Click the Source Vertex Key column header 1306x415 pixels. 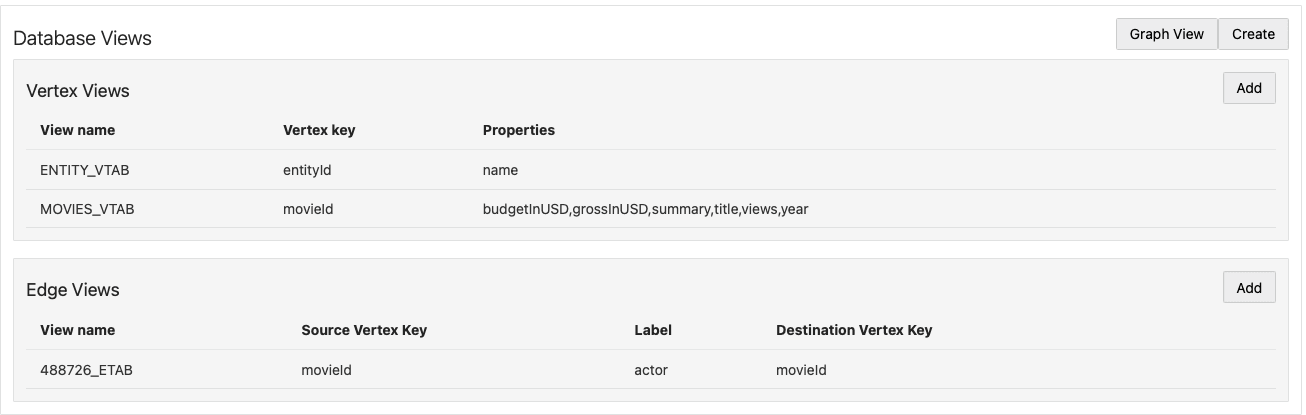coord(364,330)
